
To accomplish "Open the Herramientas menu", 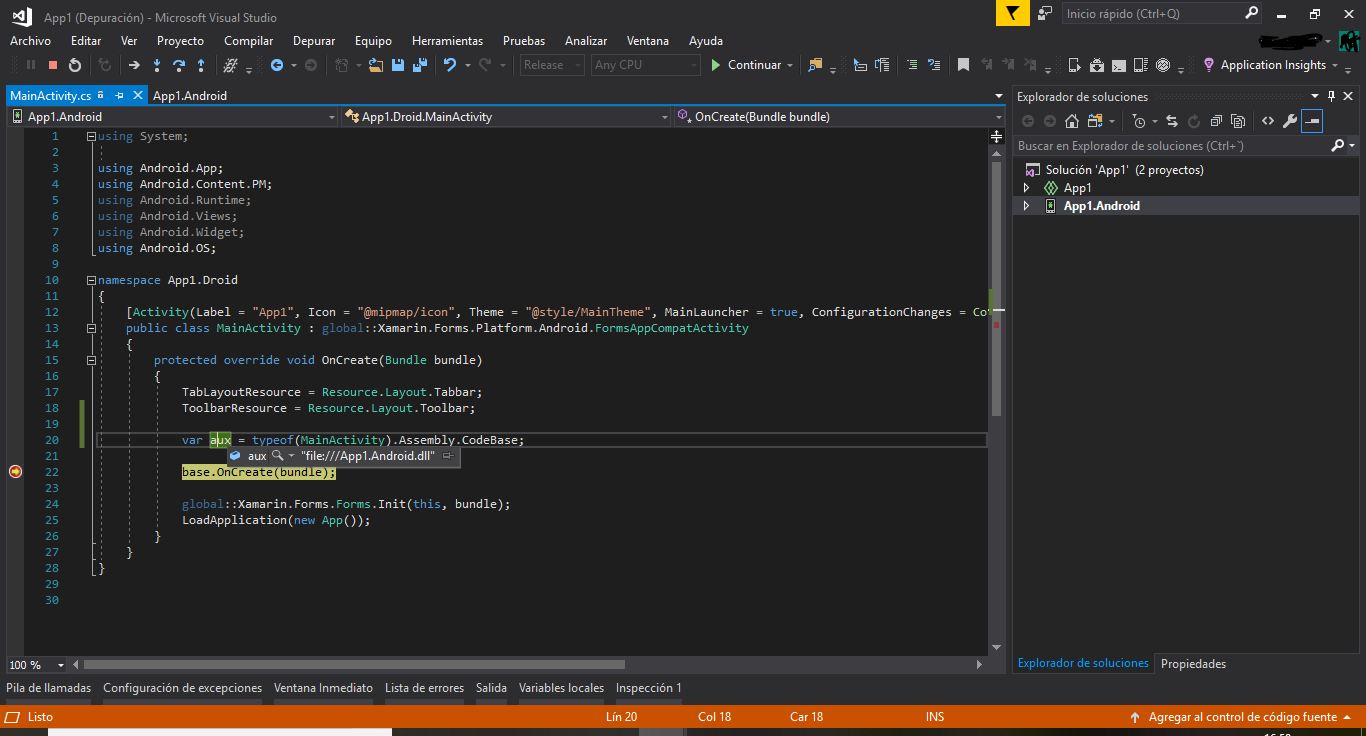I will (x=447, y=41).
